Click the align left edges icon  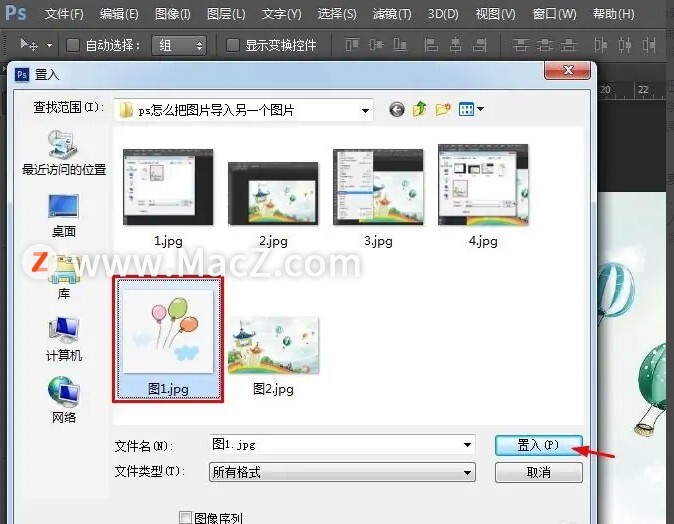pyautogui.click(x=431, y=45)
